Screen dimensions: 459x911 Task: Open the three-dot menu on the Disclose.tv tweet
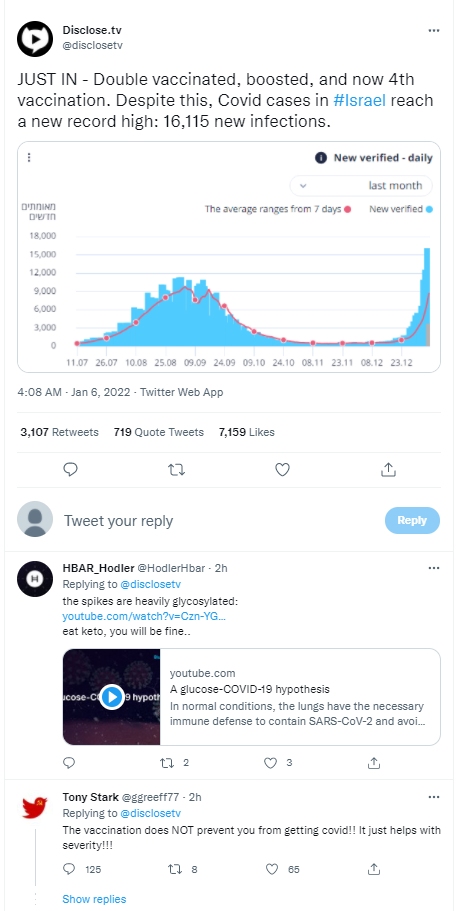[433, 30]
